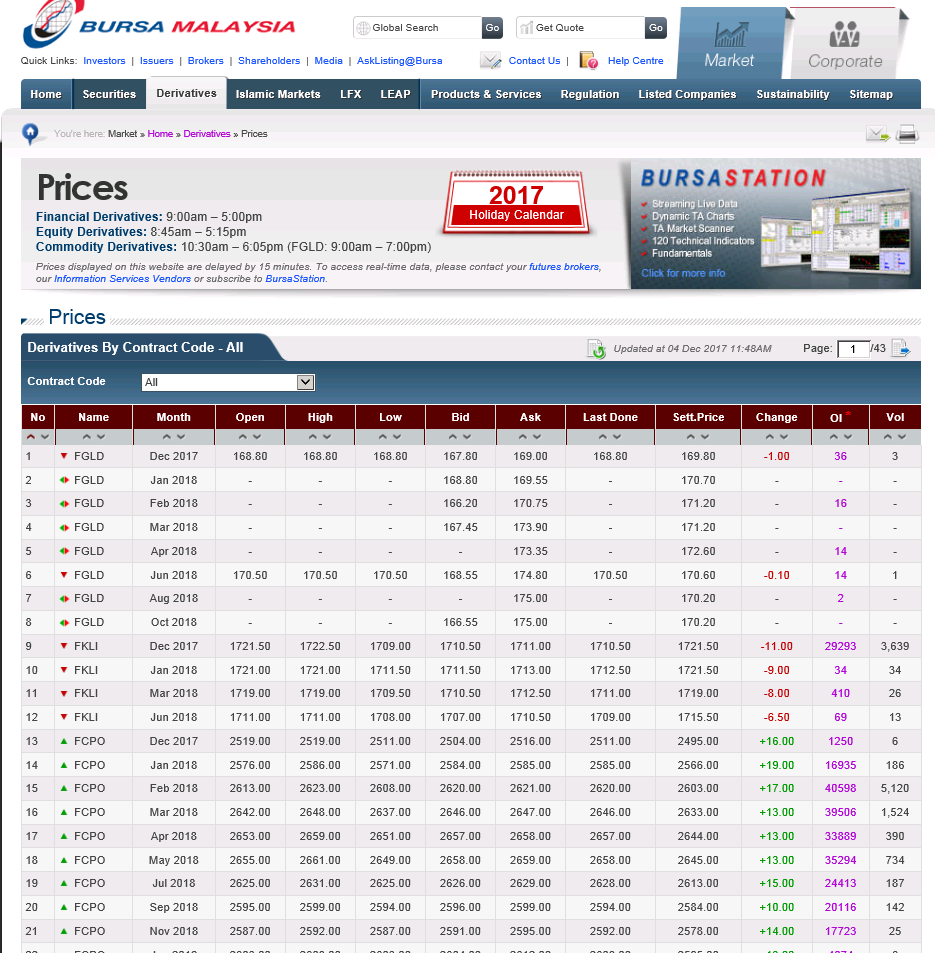
Task: Click the Help Centre link
Action: (x=635, y=61)
